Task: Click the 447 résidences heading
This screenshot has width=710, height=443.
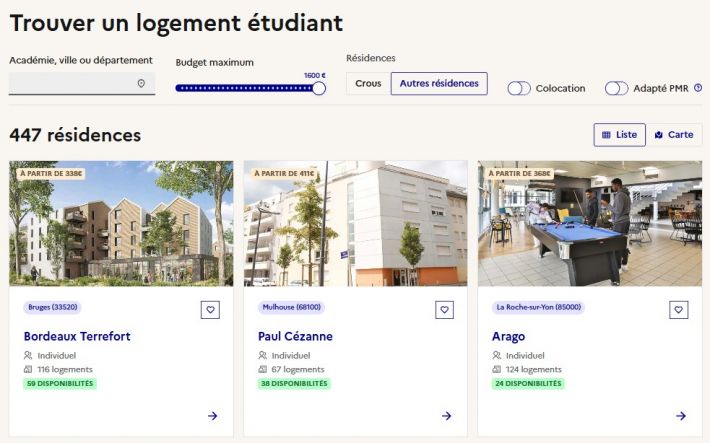Action: click(x=75, y=135)
